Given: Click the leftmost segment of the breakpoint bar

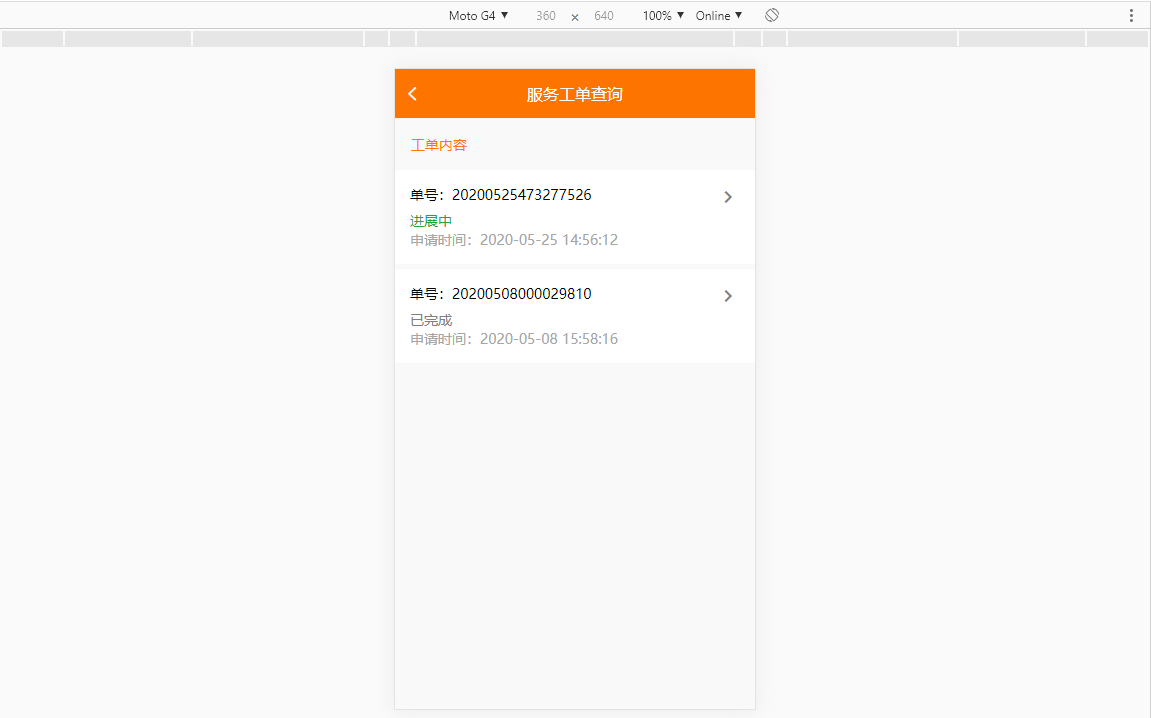Looking at the screenshot, I should pos(33,39).
